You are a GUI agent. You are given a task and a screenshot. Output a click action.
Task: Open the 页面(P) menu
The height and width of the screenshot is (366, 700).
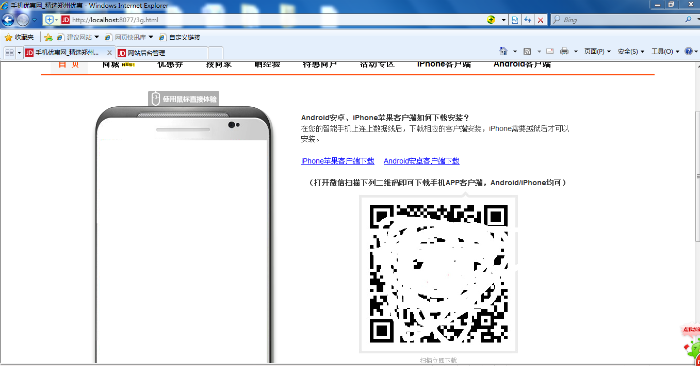(597, 51)
